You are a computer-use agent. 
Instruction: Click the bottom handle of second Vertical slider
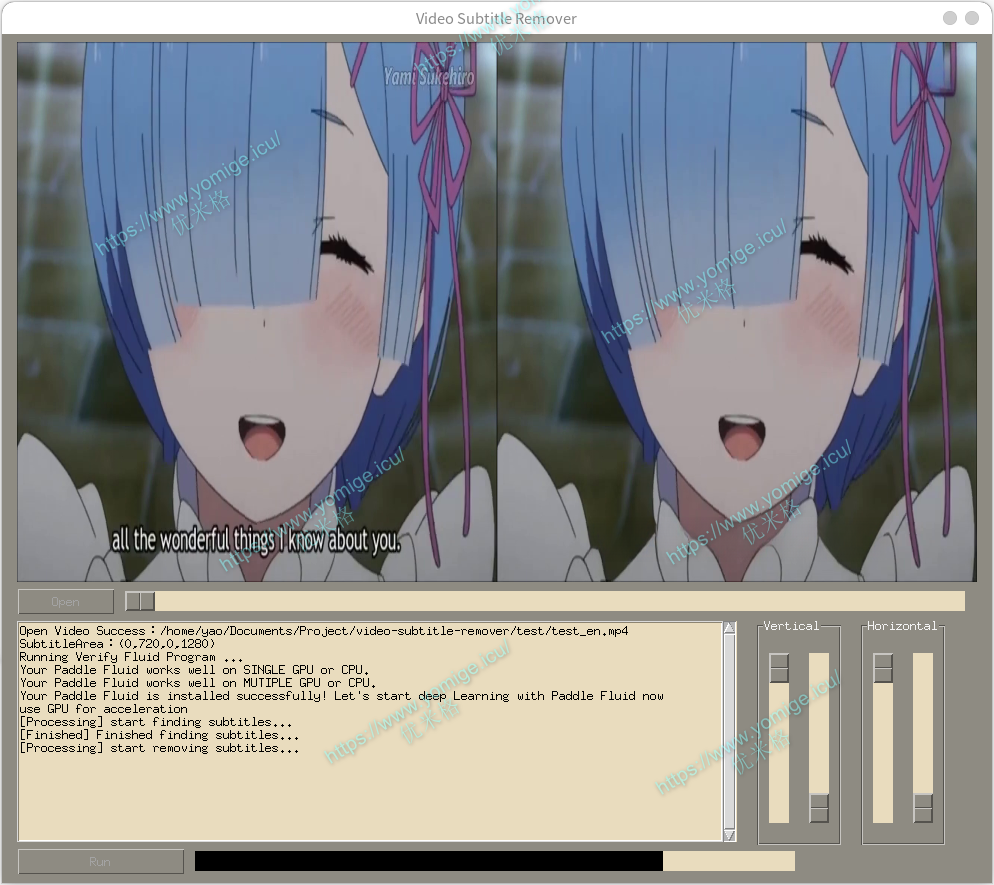[820, 806]
